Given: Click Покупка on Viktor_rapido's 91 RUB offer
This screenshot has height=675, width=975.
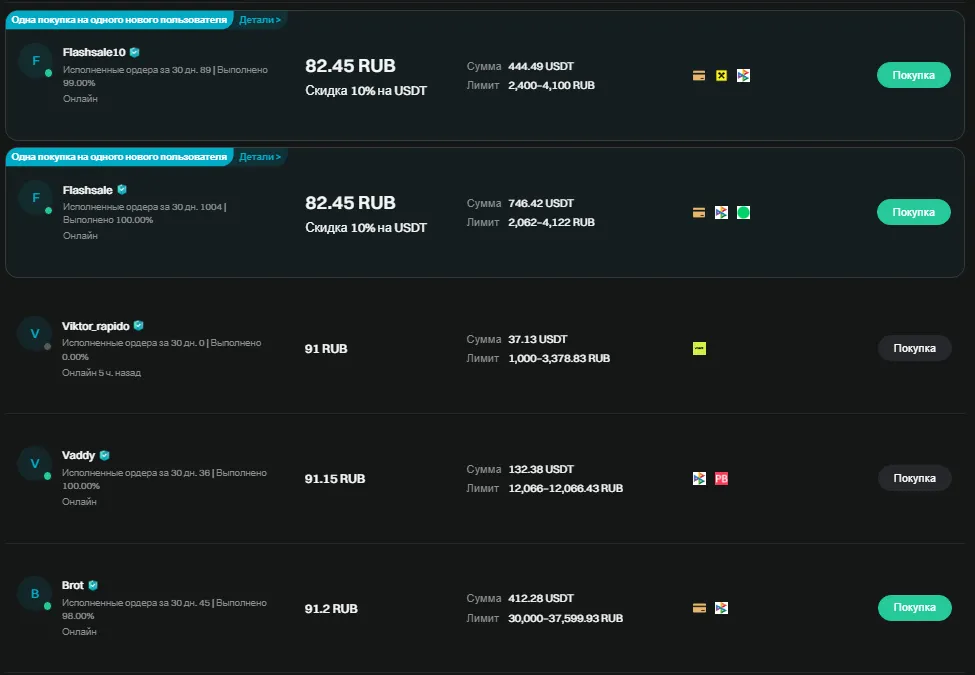Looking at the screenshot, I should coord(913,348).
